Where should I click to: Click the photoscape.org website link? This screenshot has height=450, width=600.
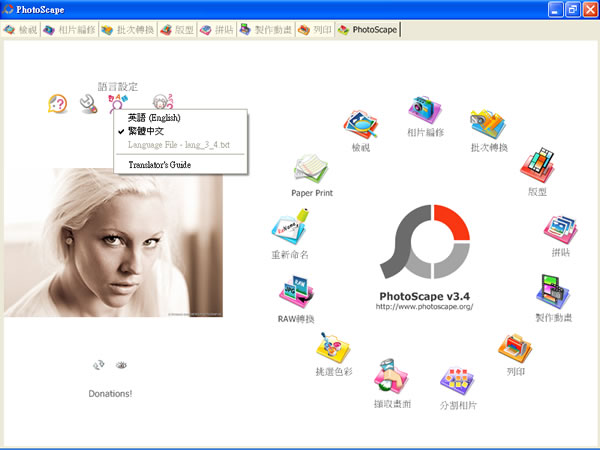[x=424, y=306]
